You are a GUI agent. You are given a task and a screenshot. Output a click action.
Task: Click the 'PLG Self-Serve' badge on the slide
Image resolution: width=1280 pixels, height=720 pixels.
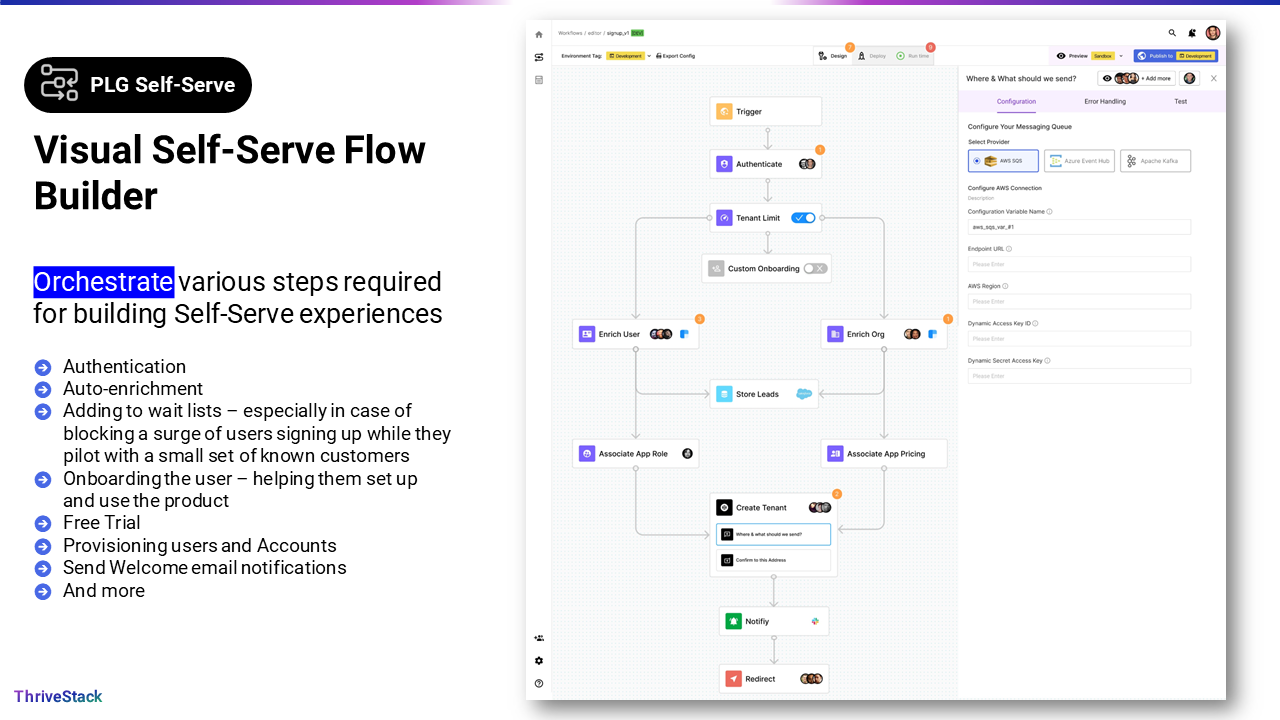coord(138,85)
